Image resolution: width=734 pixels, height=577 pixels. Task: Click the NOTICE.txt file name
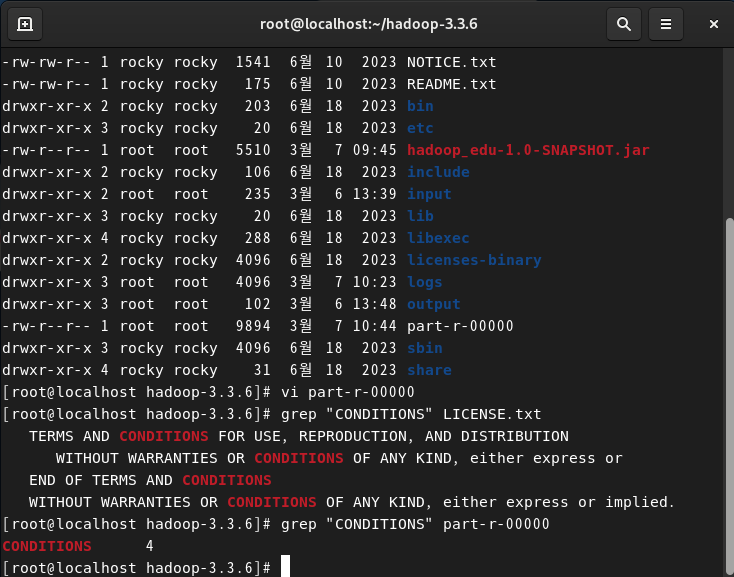(x=451, y=62)
